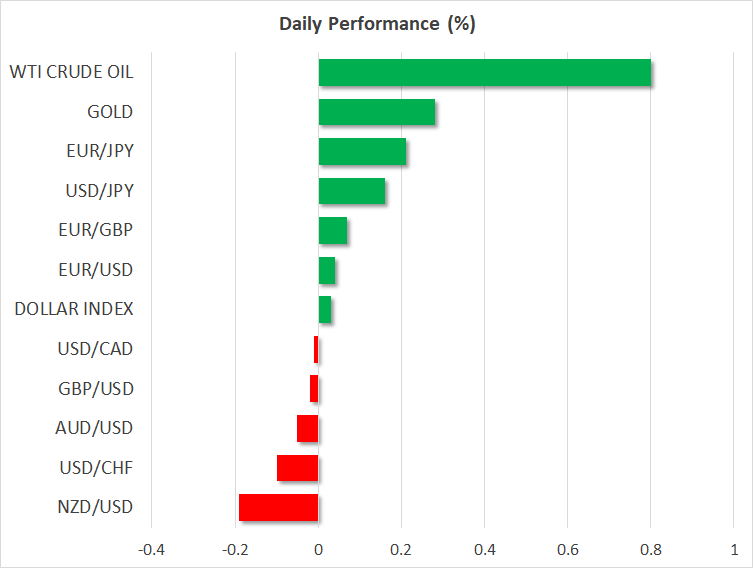Image resolution: width=753 pixels, height=568 pixels.
Task: Select the GBP/USD label text
Action: [96, 388]
